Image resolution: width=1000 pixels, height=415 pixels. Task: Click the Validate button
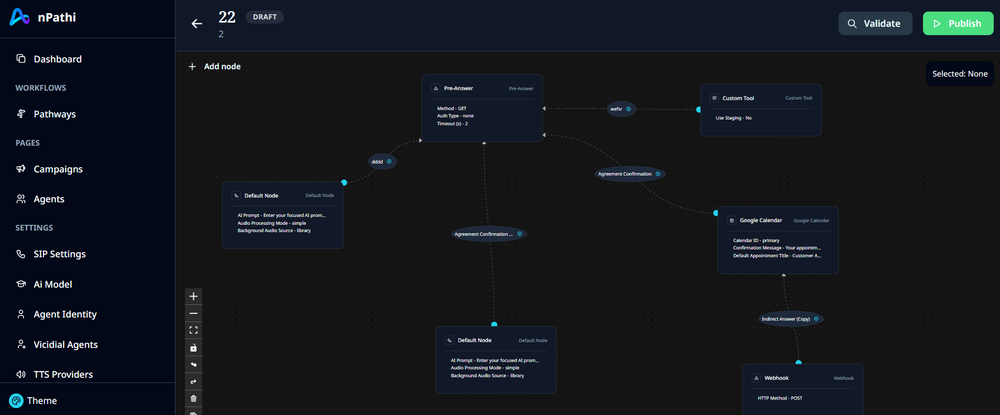[875, 24]
